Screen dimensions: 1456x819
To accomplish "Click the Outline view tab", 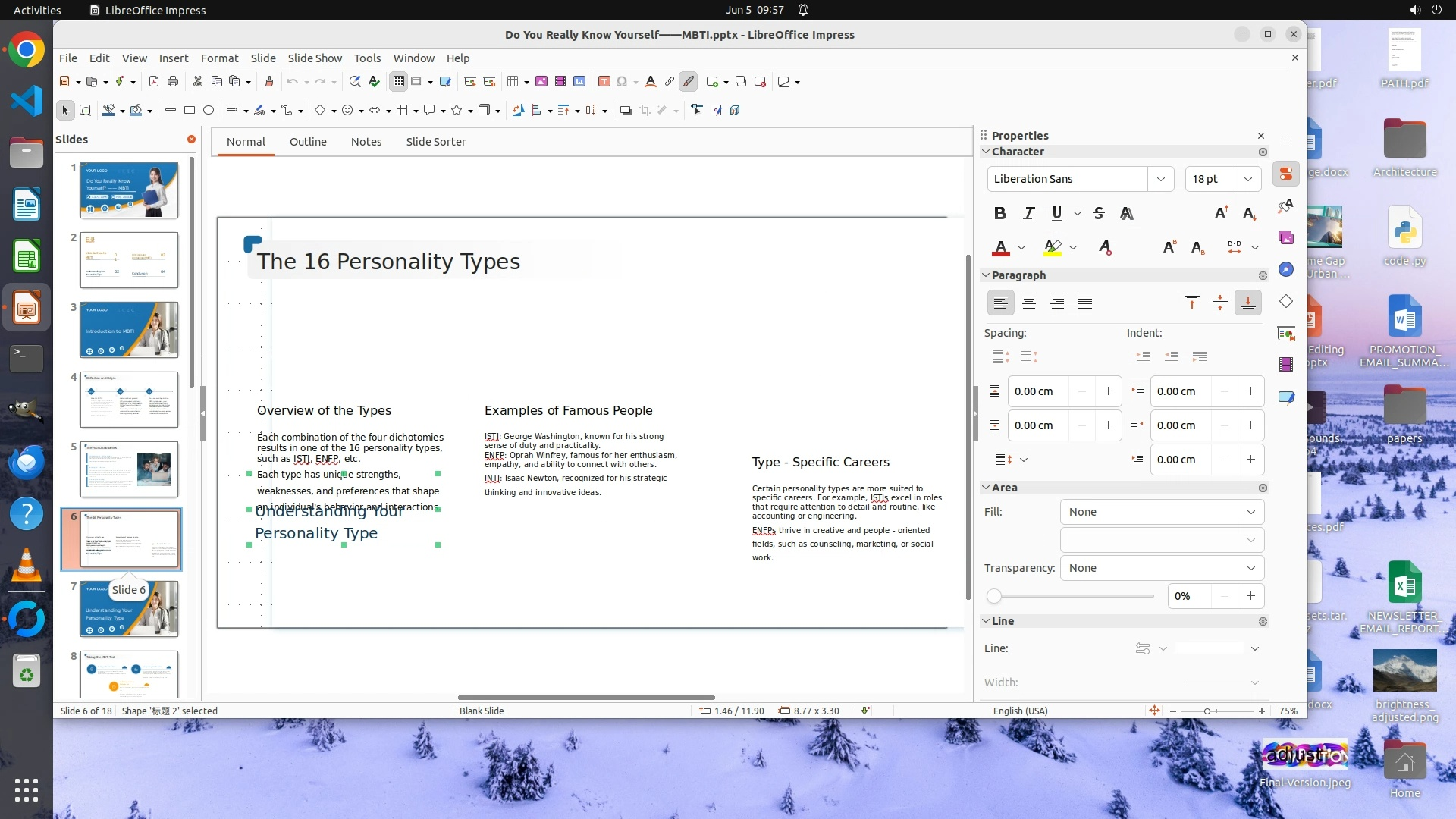I will (x=308, y=142).
